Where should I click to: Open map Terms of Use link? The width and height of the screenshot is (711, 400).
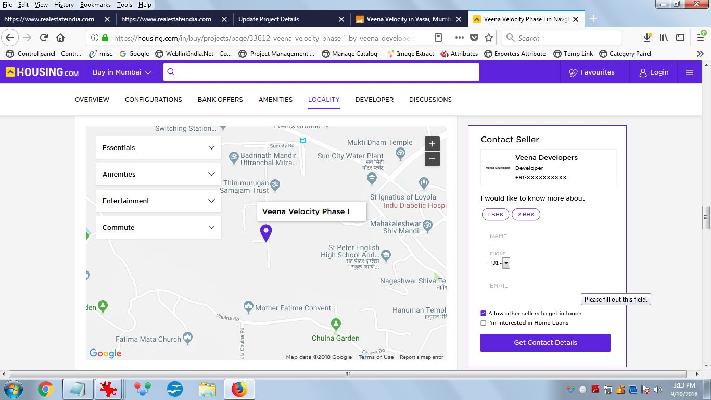(x=376, y=357)
